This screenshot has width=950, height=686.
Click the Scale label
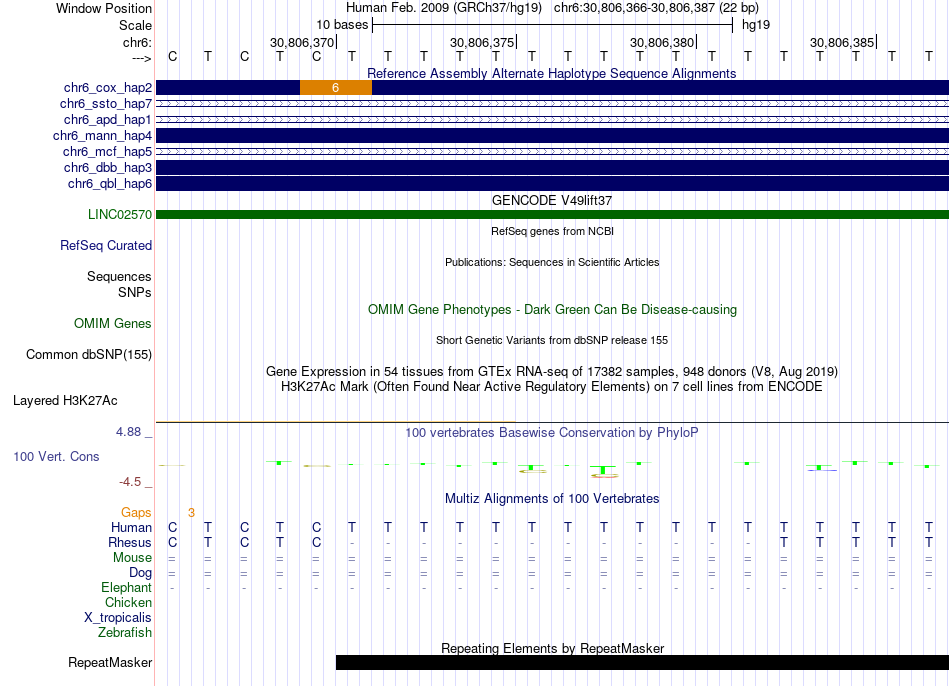click(136, 25)
